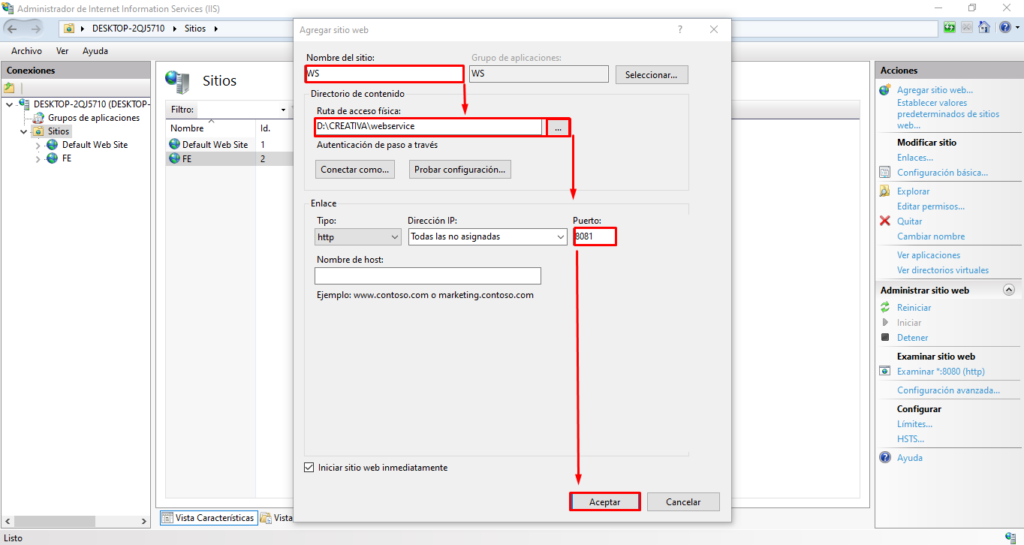Select the Default Web Site row in sites list
This screenshot has height=545, width=1024.
point(229,144)
